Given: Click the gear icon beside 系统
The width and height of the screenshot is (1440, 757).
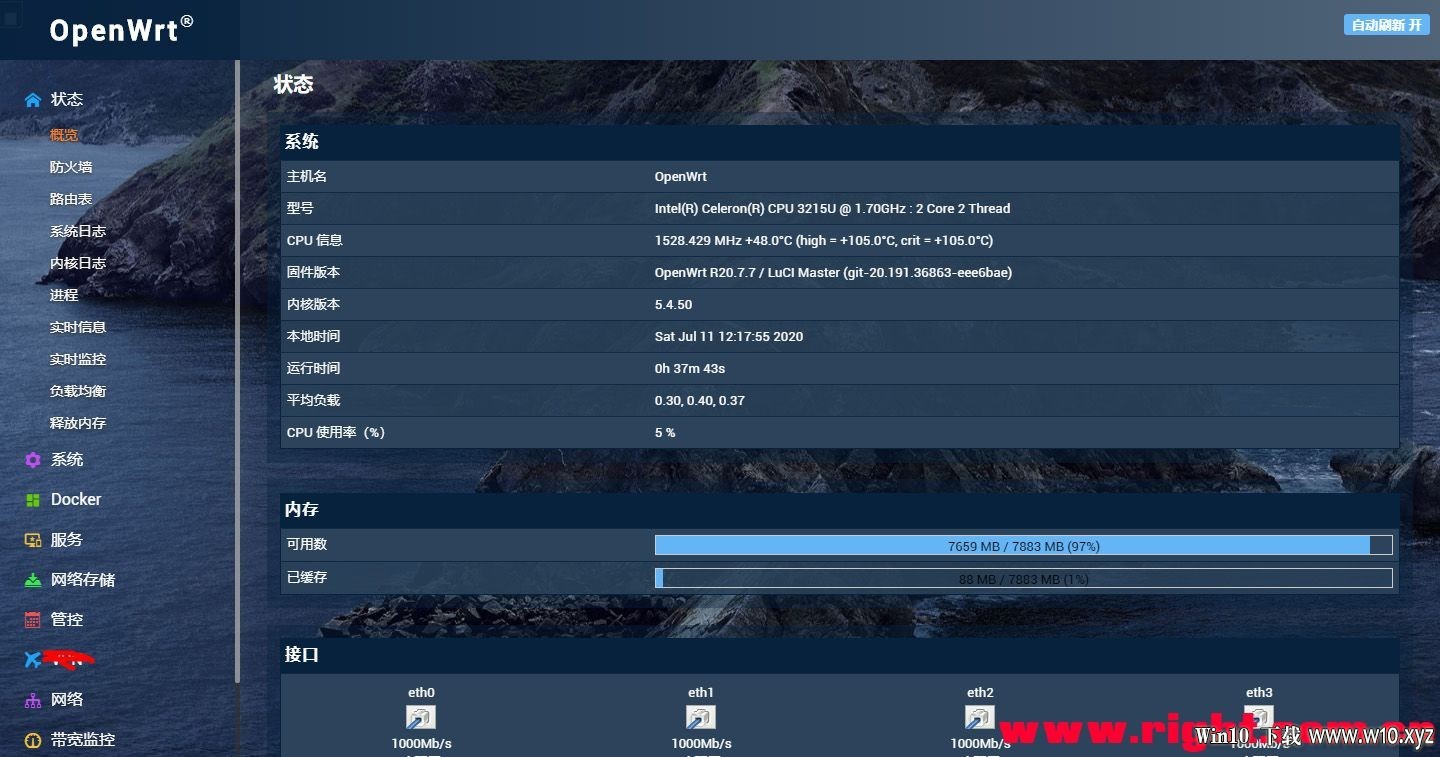Looking at the screenshot, I should [33, 460].
